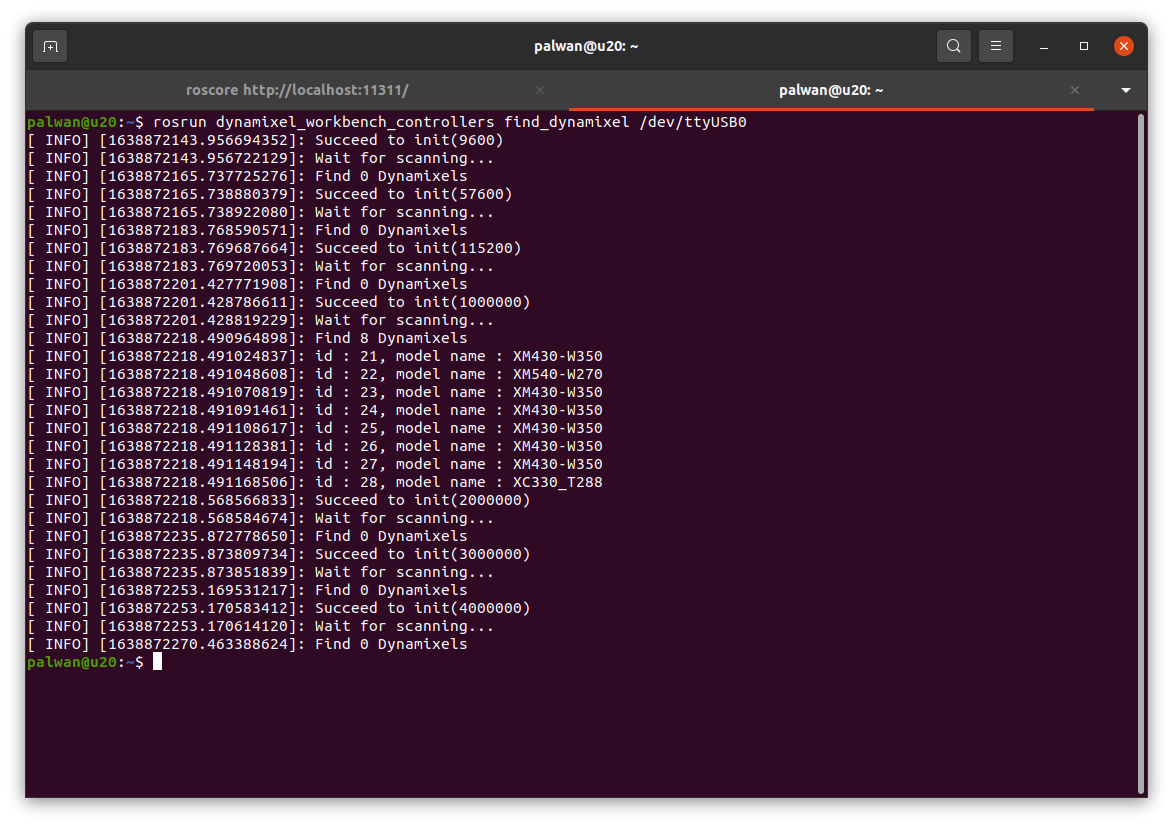
Task: Close the palwan@u20 tab with its x icon
Action: tap(1075, 90)
